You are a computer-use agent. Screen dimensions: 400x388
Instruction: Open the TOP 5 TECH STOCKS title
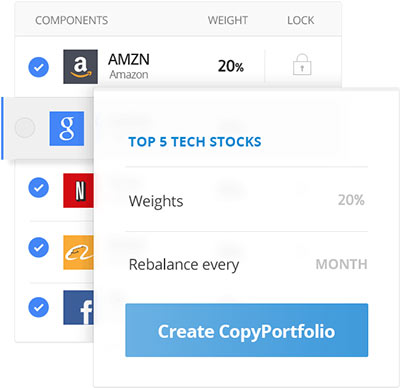coord(195,142)
